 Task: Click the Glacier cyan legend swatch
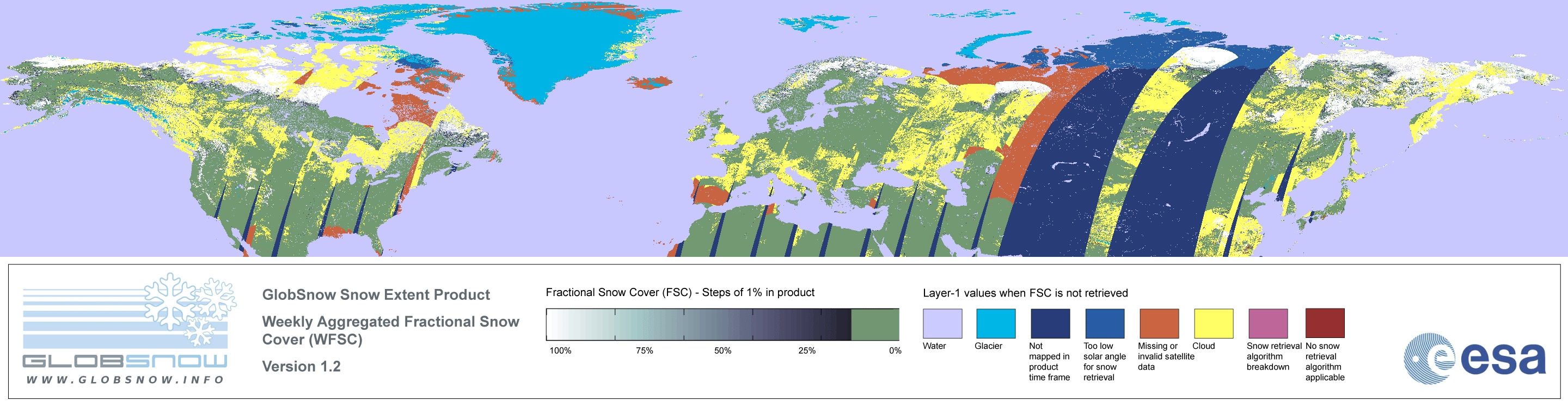996,323
